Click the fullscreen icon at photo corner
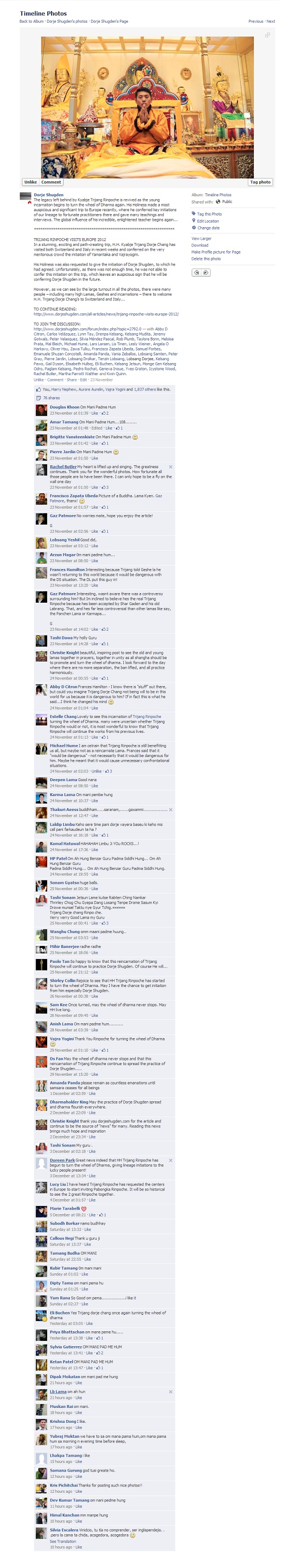 (266, 35)
